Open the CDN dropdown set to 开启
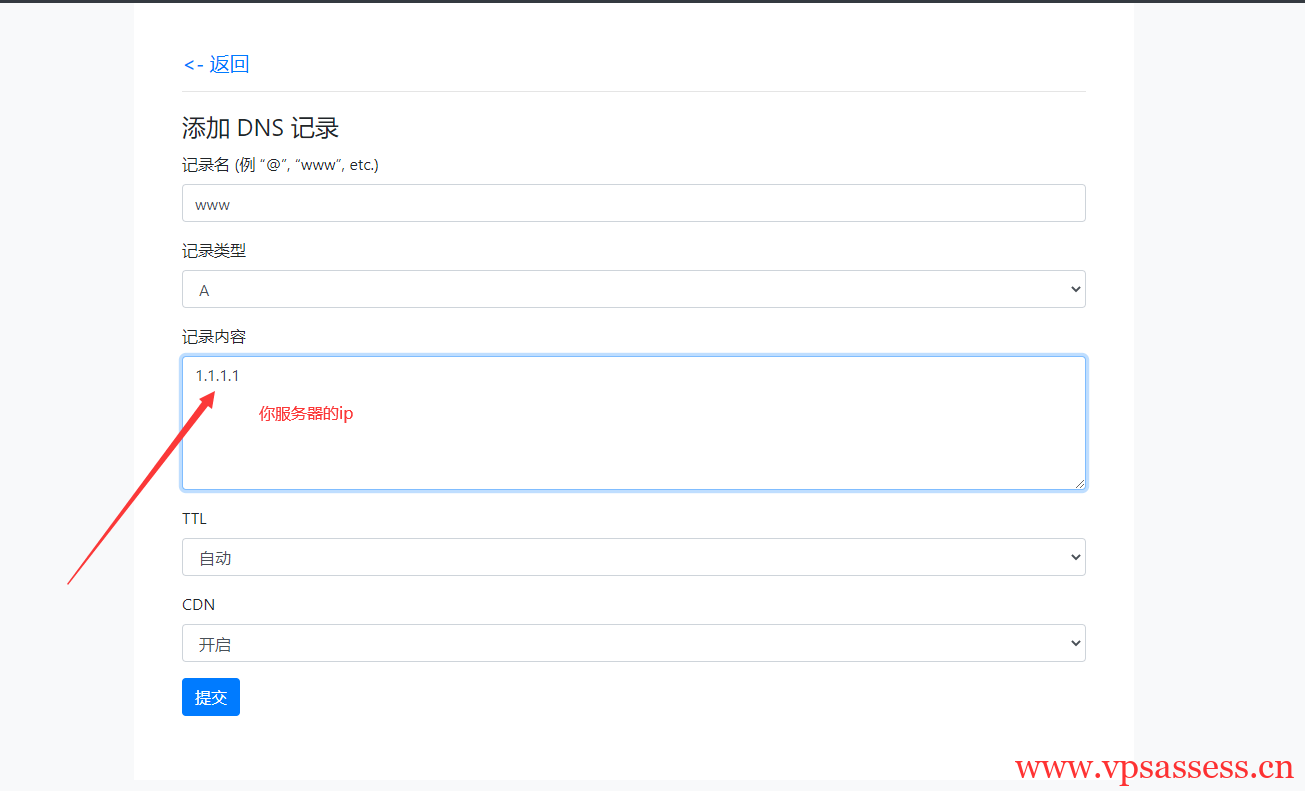 [634, 643]
